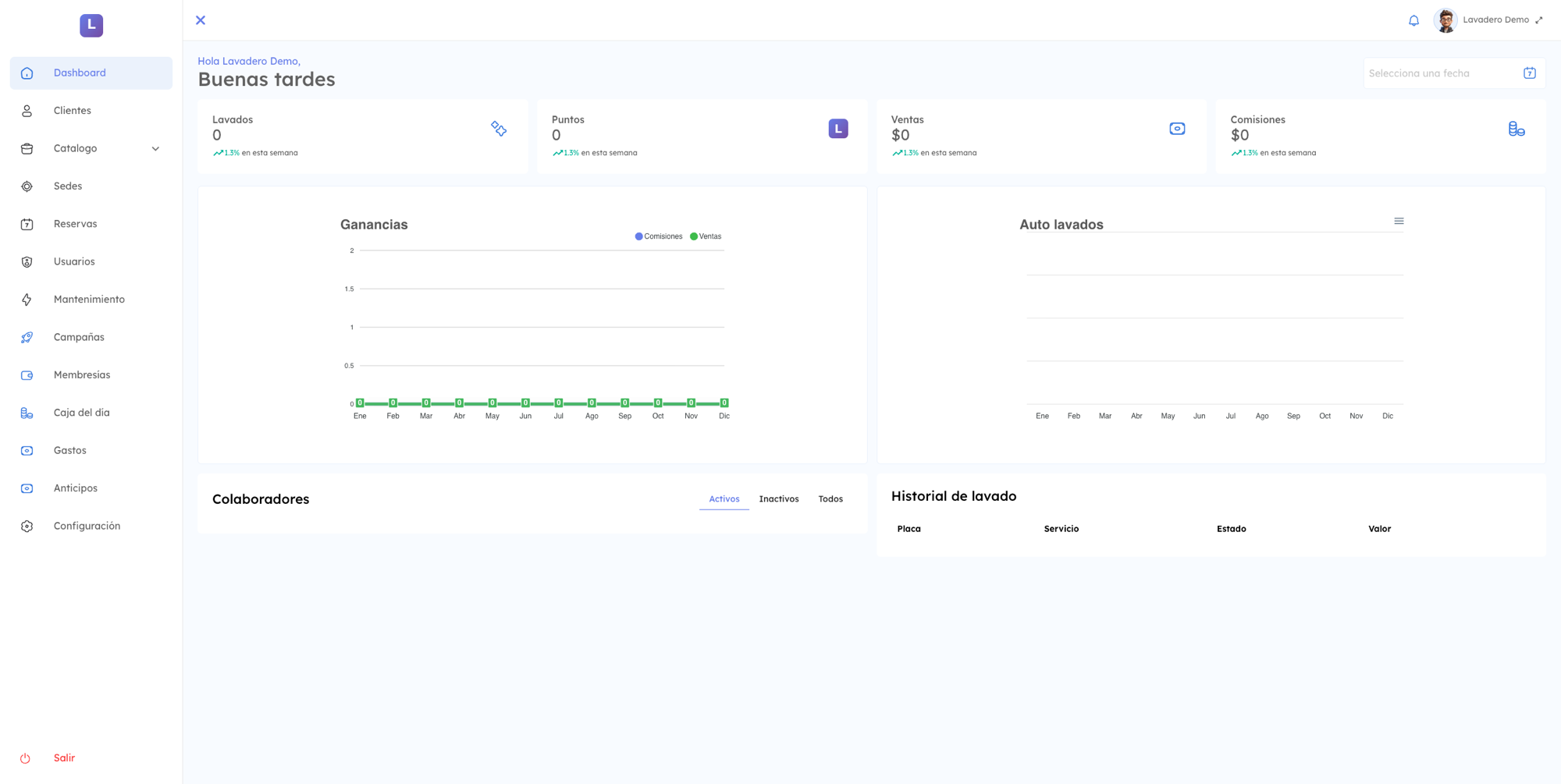1561x784 pixels.
Task: Click the Servicio column header
Action: point(1061,529)
